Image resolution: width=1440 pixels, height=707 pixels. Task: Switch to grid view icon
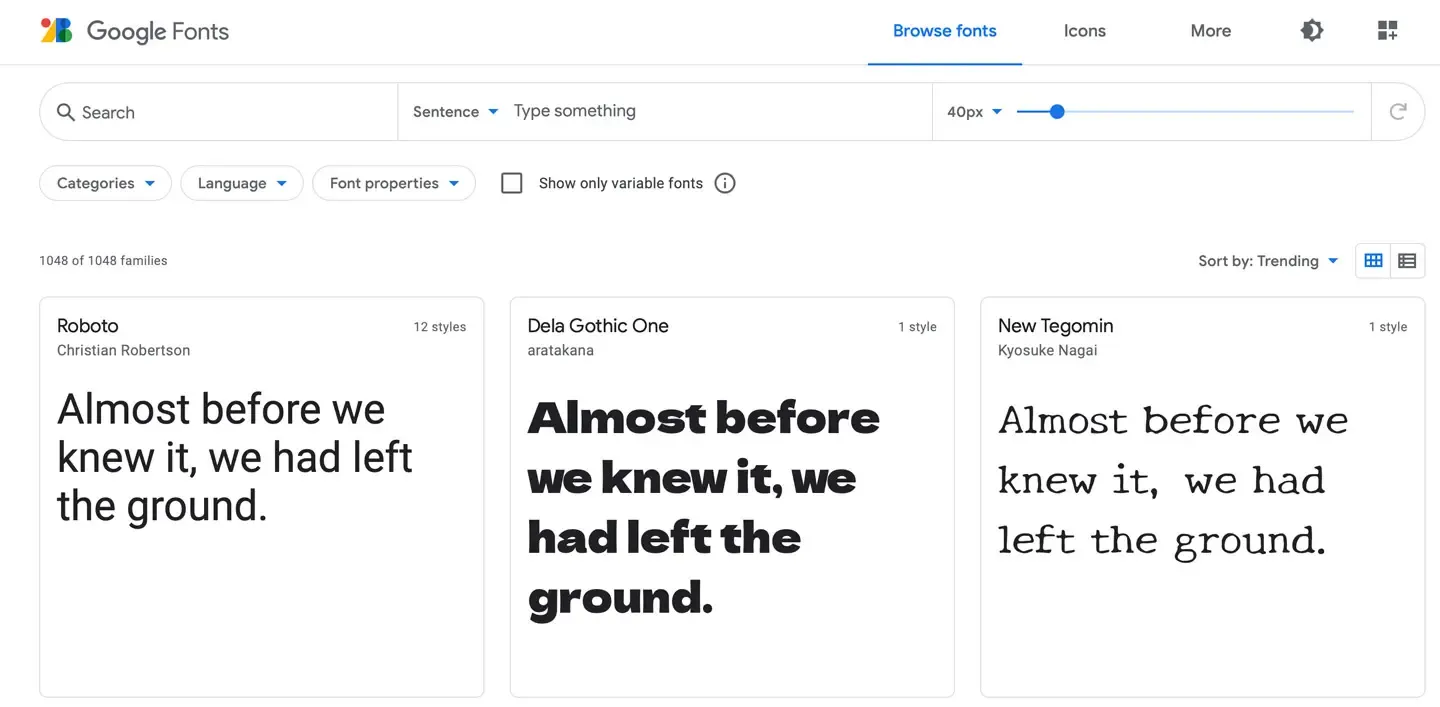point(1373,260)
